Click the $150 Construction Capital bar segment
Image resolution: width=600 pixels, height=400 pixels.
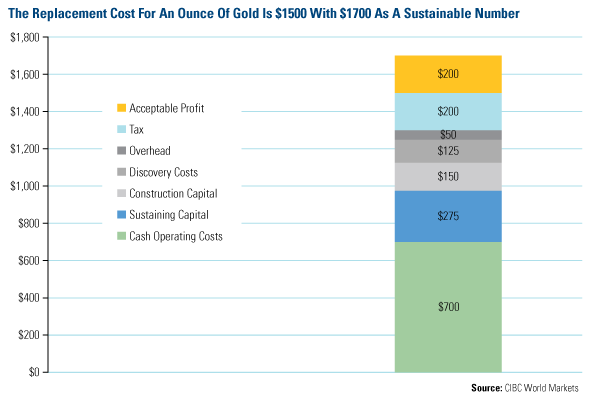(x=447, y=176)
